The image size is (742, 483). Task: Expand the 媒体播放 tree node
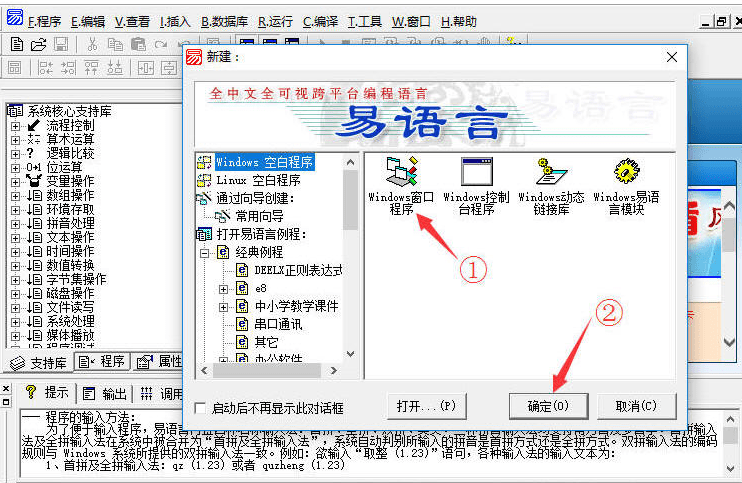(x=15, y=336)
